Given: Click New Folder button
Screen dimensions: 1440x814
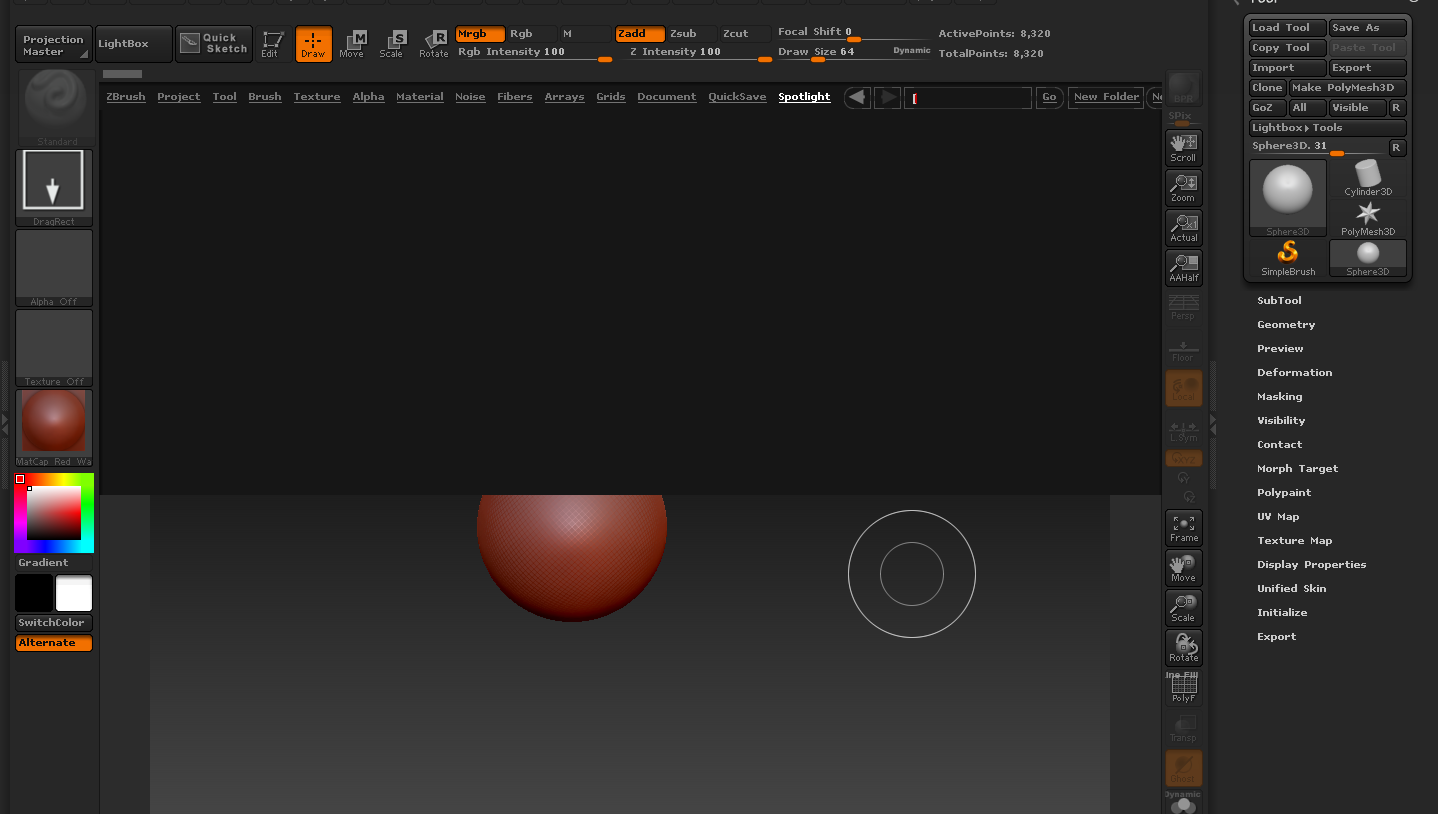Looking at the screenshot, I should (x=1106, y=97).
